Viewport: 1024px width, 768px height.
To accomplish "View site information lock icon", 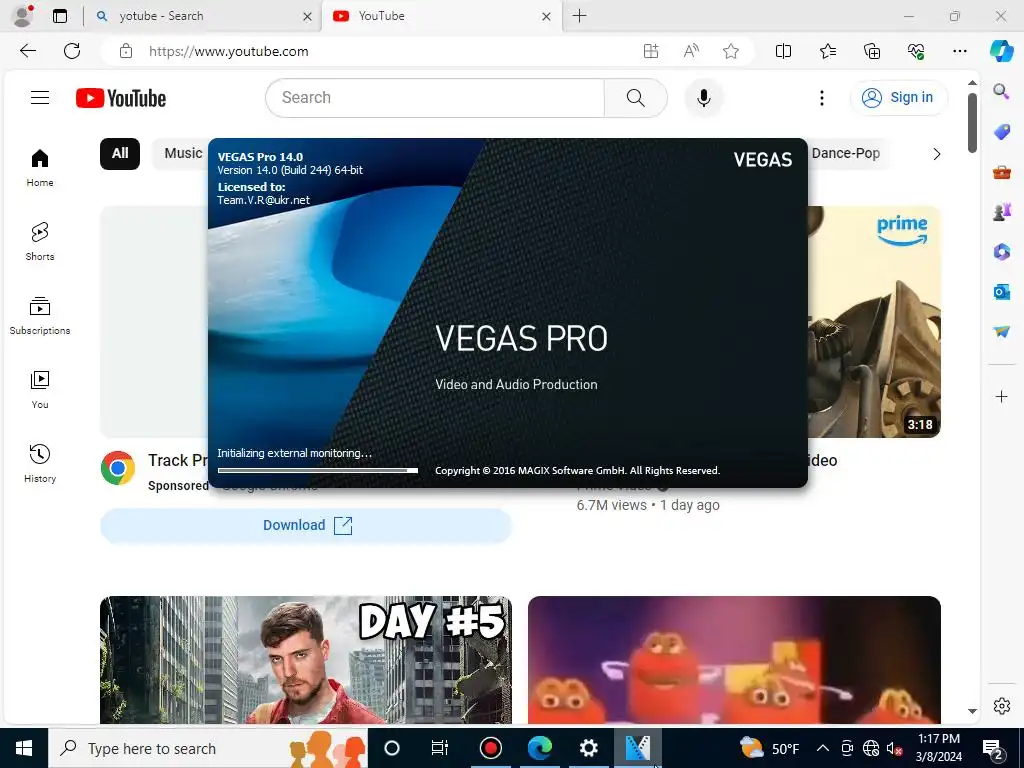I will click(126, 51).
